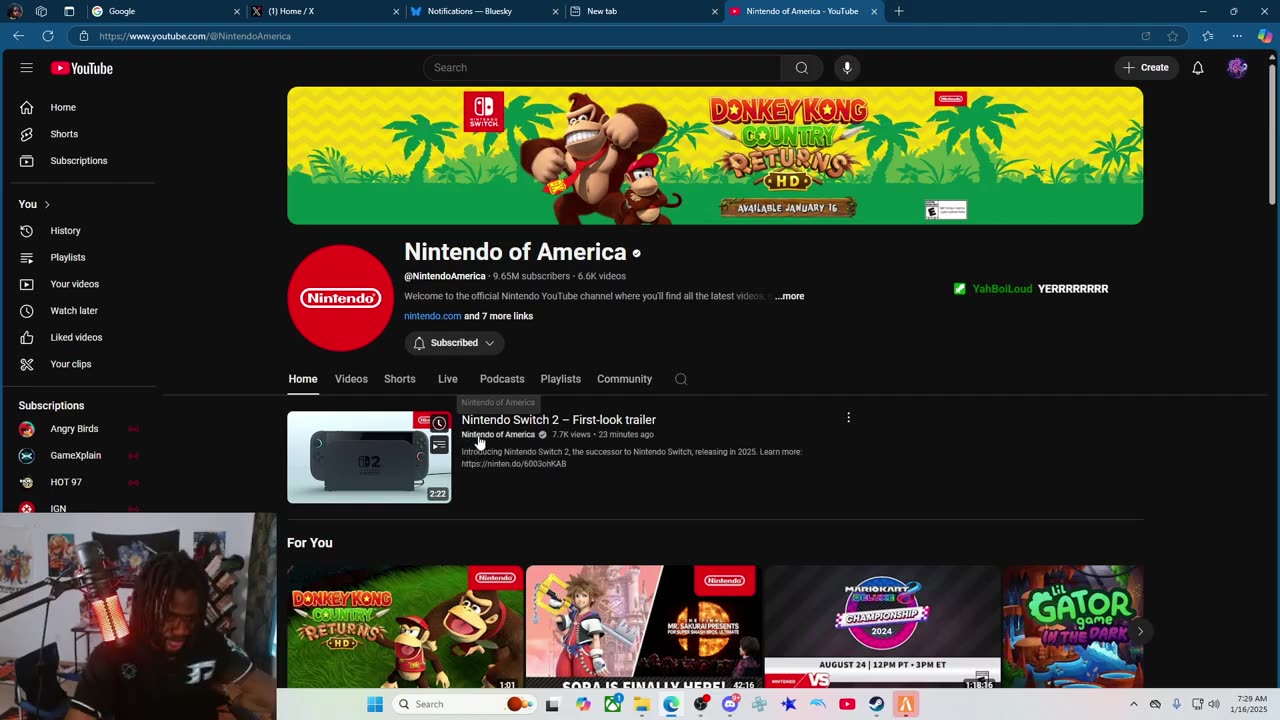Expand the channel description with ...more
The width and height of the screenshot is (1280, 720).
[x=789, y=296]
